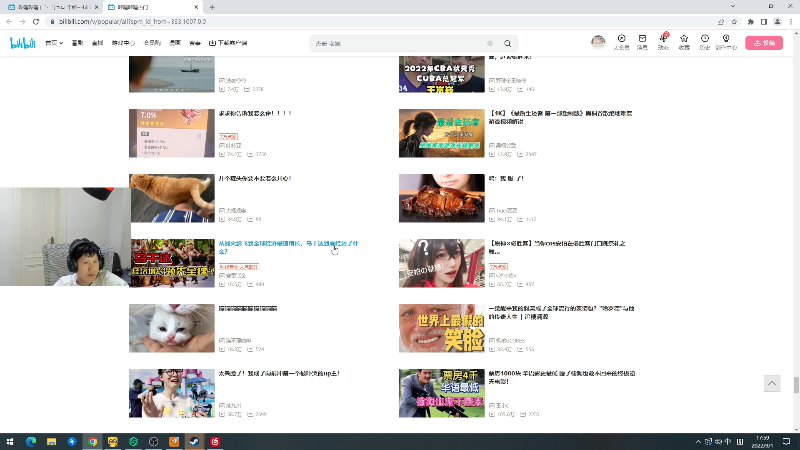800x450 pixels.
Task: Open Chrome tab search chevron
Action: [733, 7]
